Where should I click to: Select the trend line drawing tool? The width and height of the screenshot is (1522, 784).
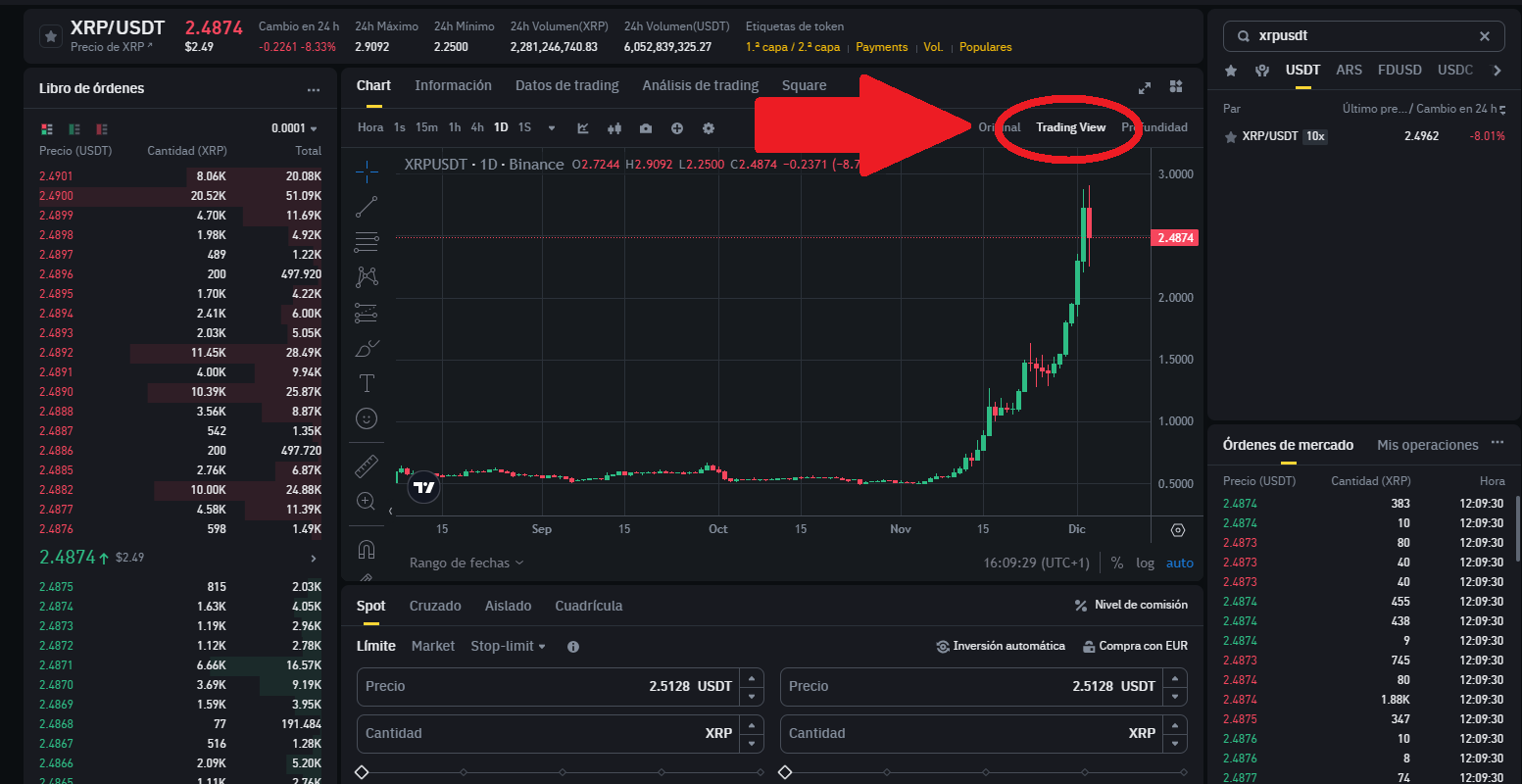[x=367, y=208]
